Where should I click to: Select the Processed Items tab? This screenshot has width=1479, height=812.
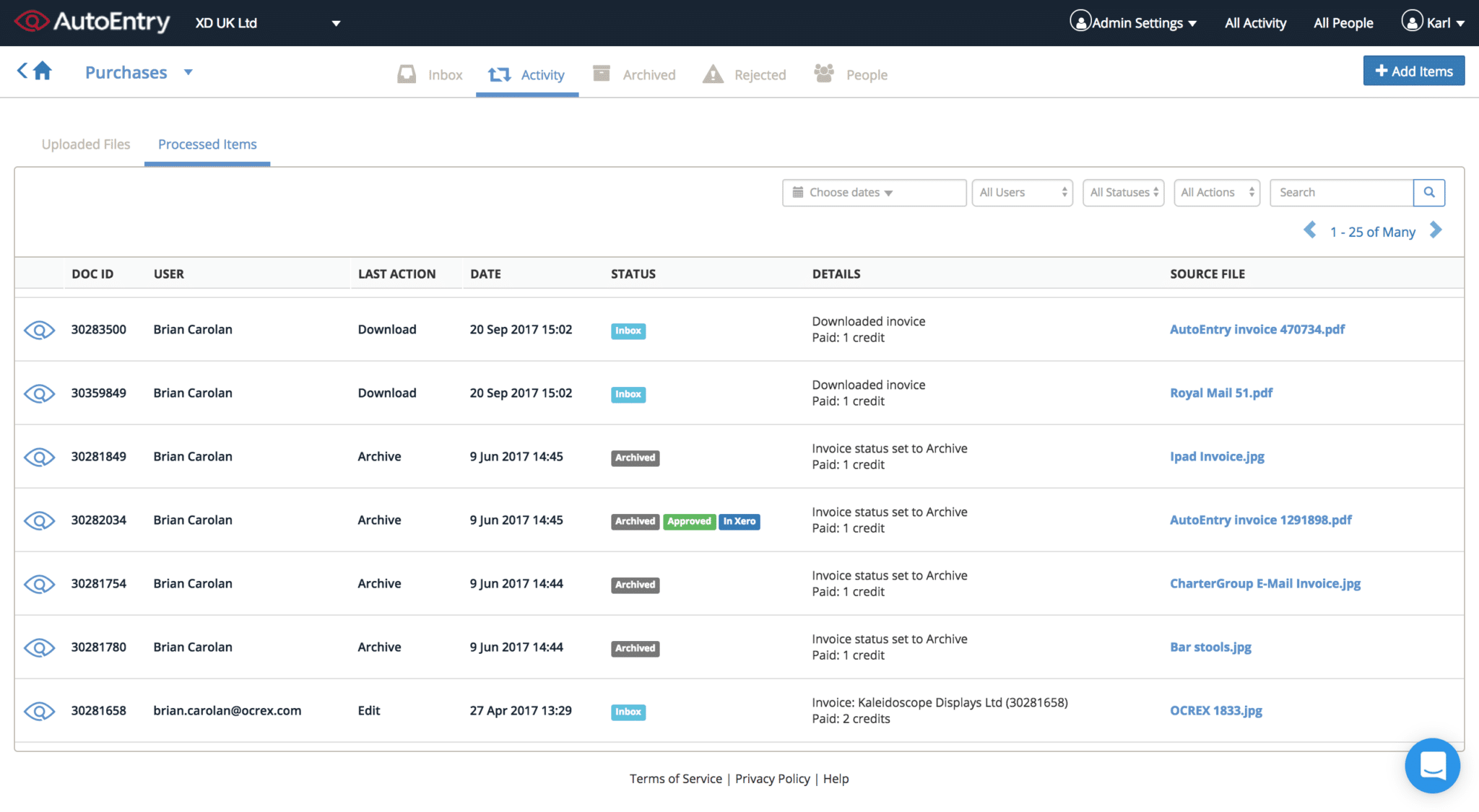pos(207,143)
